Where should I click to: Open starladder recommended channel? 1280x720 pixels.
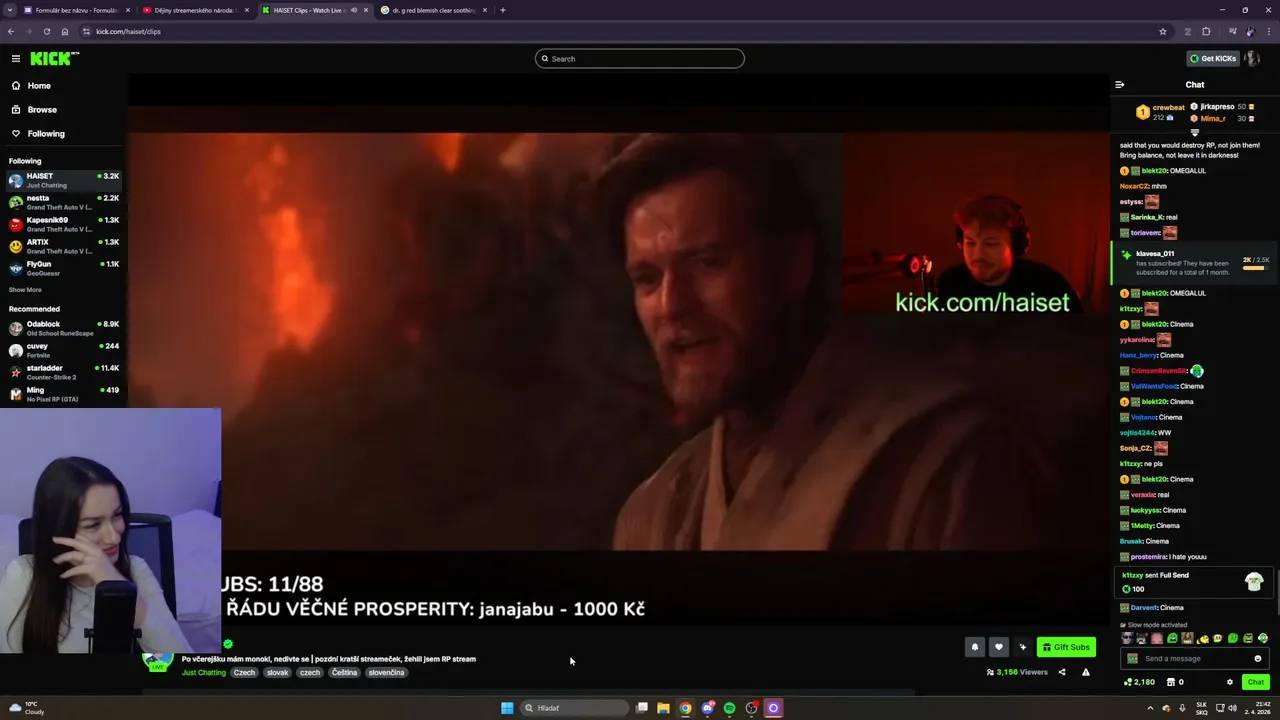tap(64, 373)
